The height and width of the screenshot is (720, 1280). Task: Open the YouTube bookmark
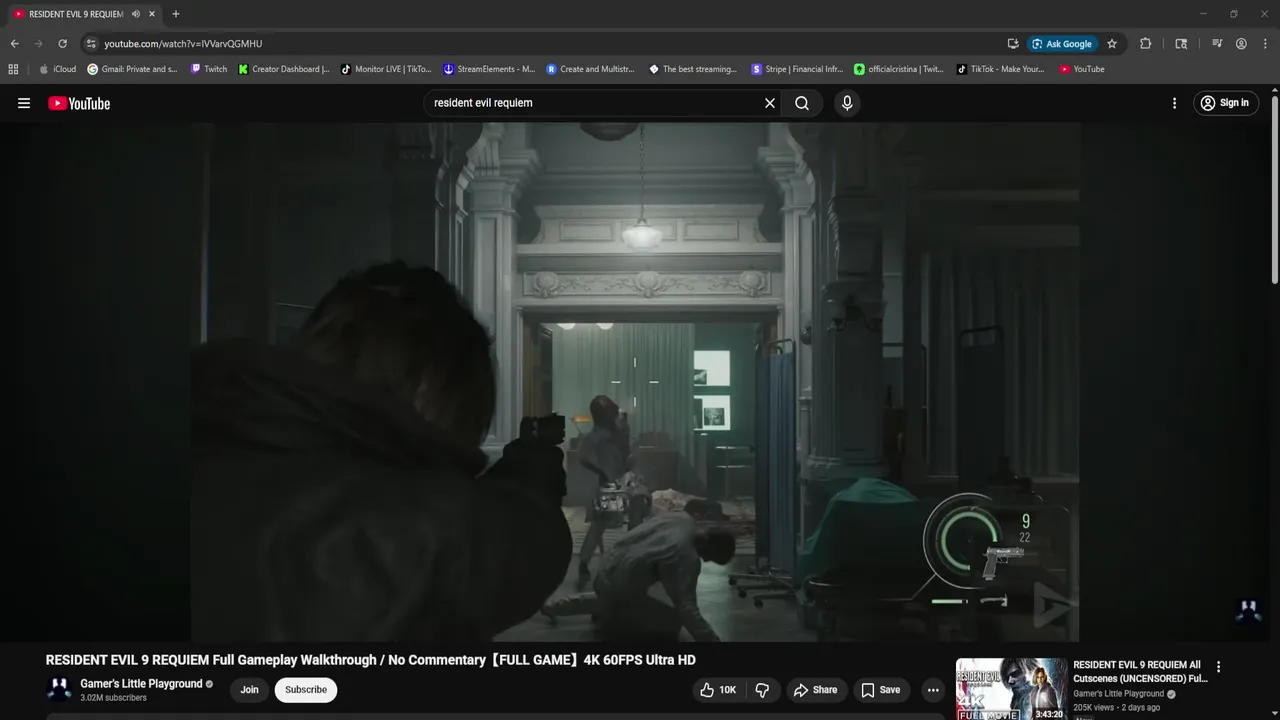1082,69
